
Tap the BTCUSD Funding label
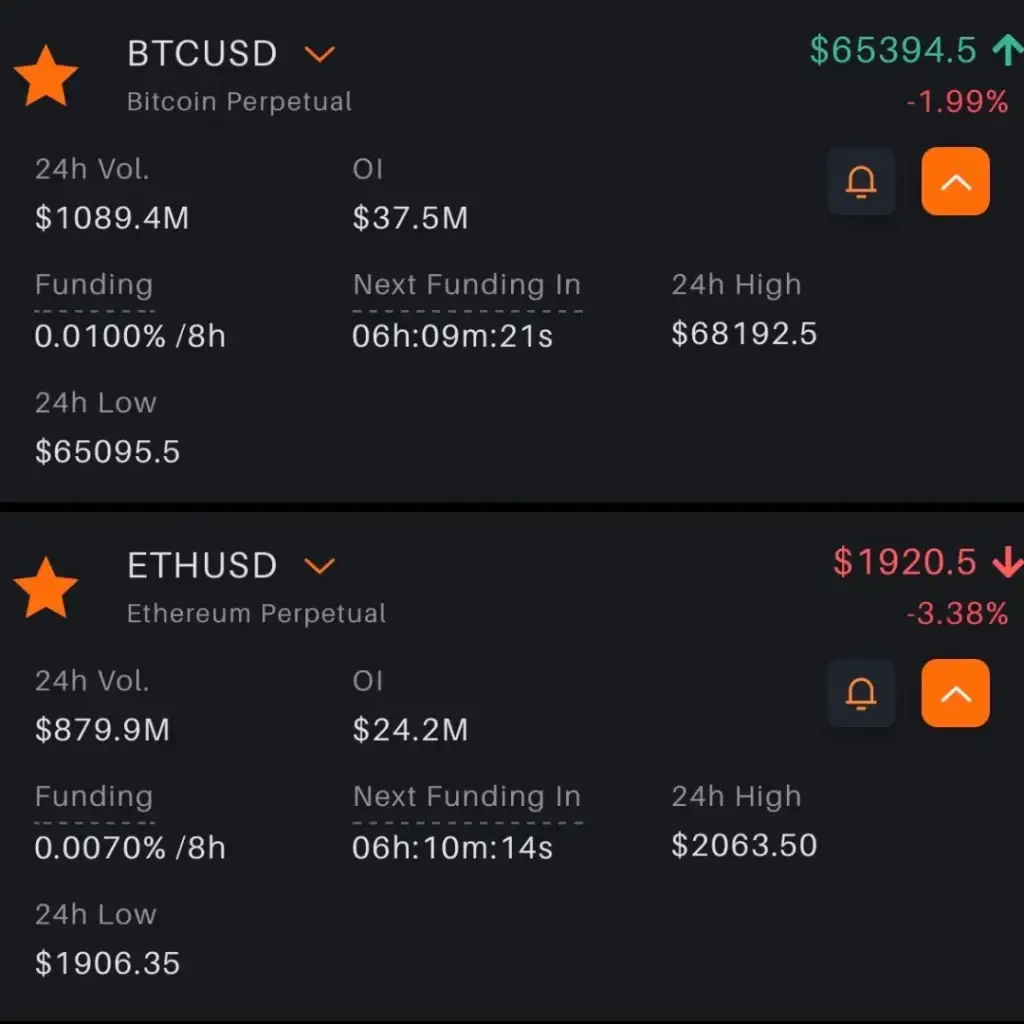[94, 285]
